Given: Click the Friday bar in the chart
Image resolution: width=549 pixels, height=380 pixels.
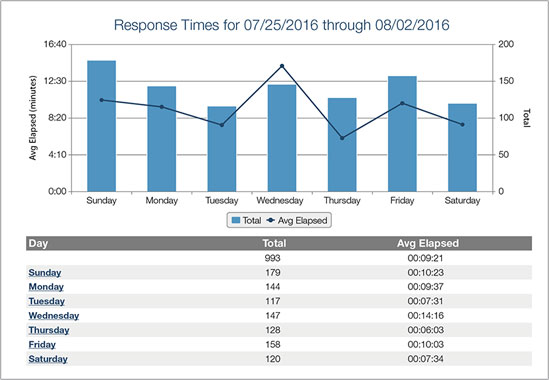Looking at the screenshot, I should click(402, 134).
